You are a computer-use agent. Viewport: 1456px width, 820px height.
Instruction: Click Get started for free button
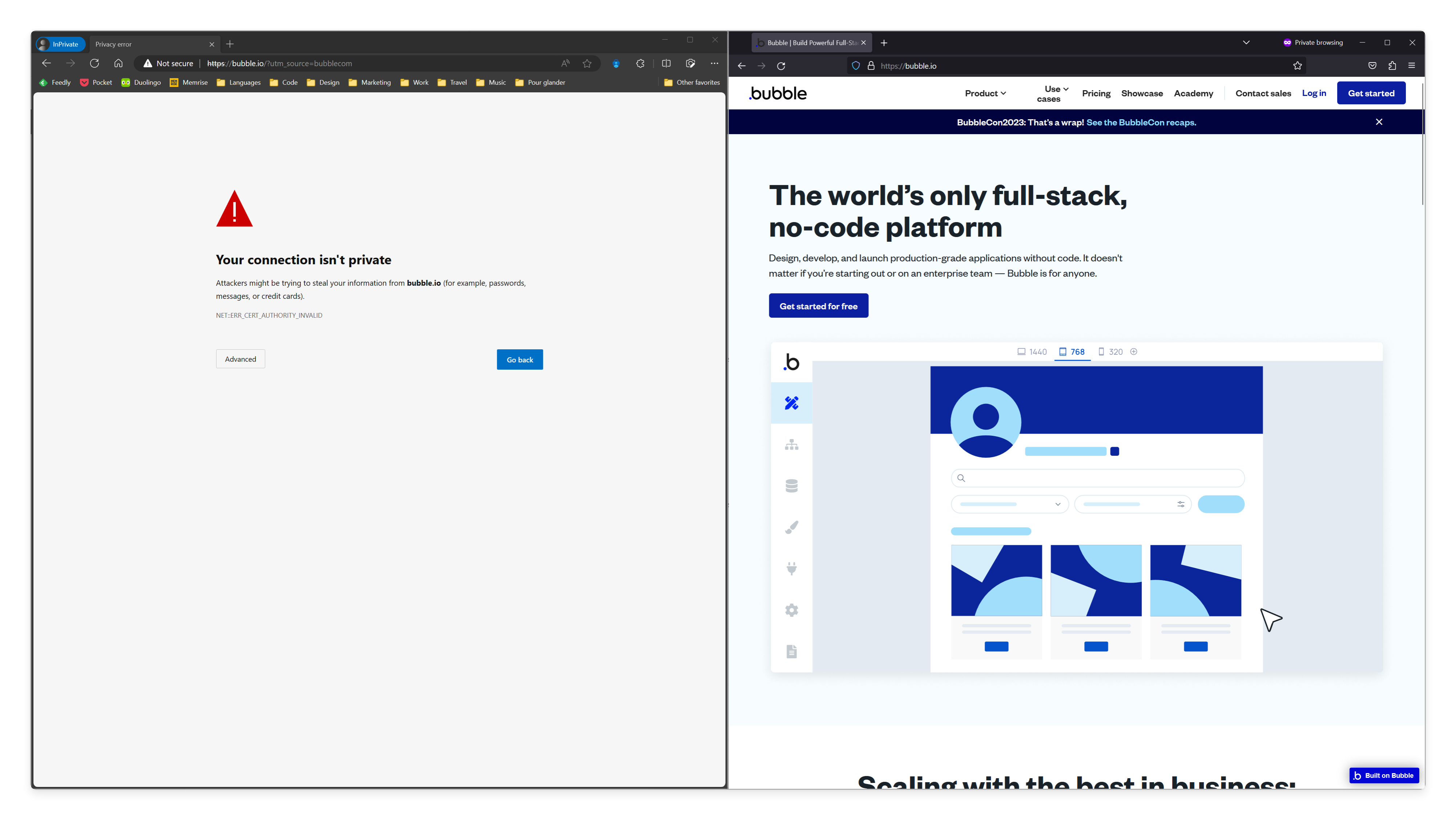(x=818, y=306)
